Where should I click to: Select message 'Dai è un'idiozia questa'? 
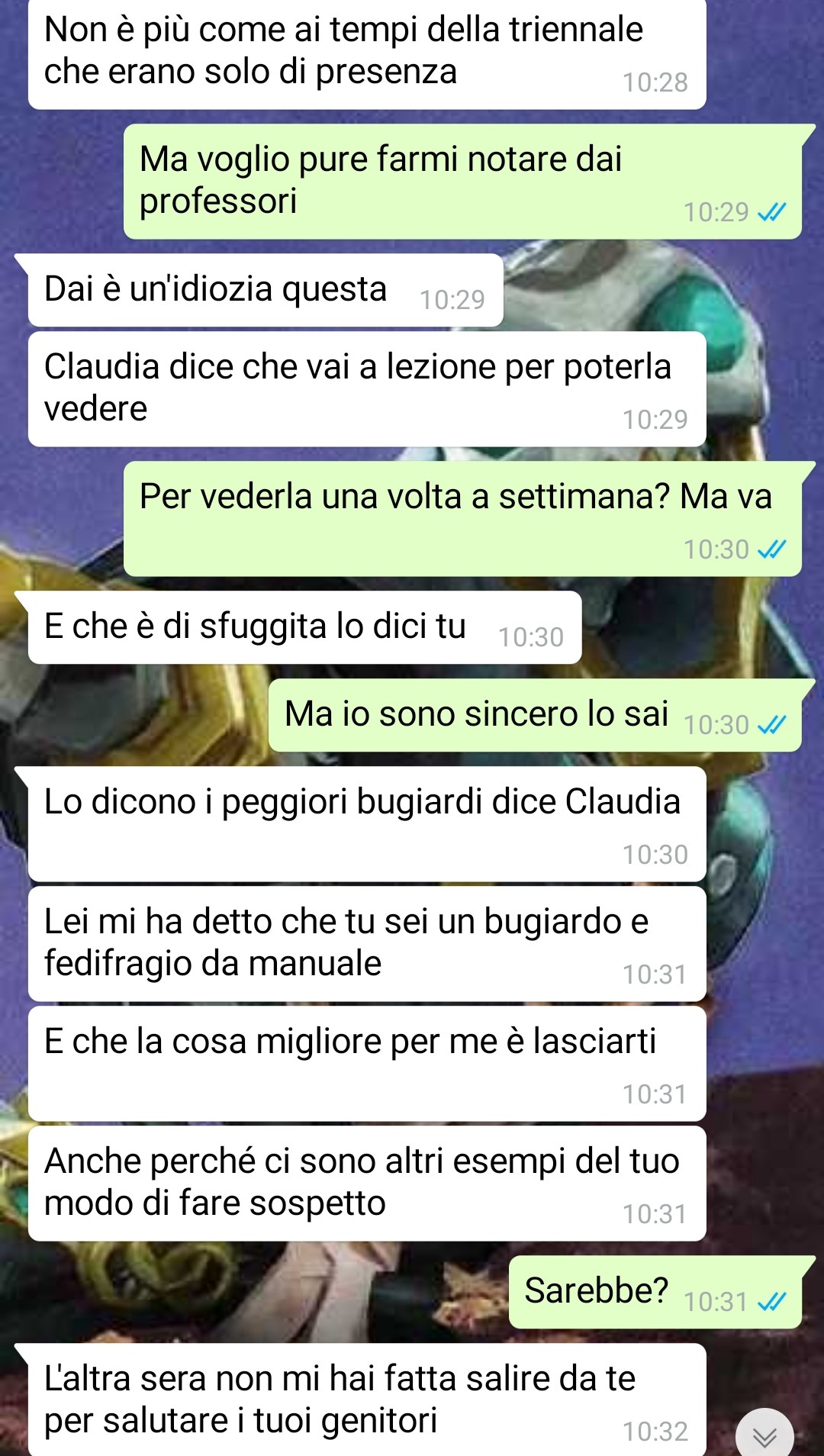[x=266, y=290]
